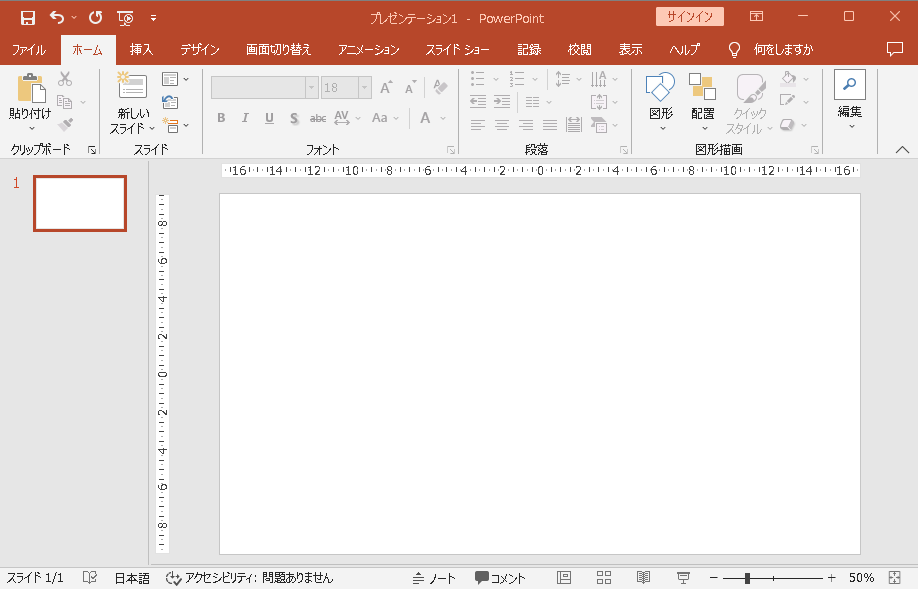Click the accessibility status (アクセシビリティ: 問題ありません)
This screenshot has height=589, width=918.
click(x=249, y=578)
